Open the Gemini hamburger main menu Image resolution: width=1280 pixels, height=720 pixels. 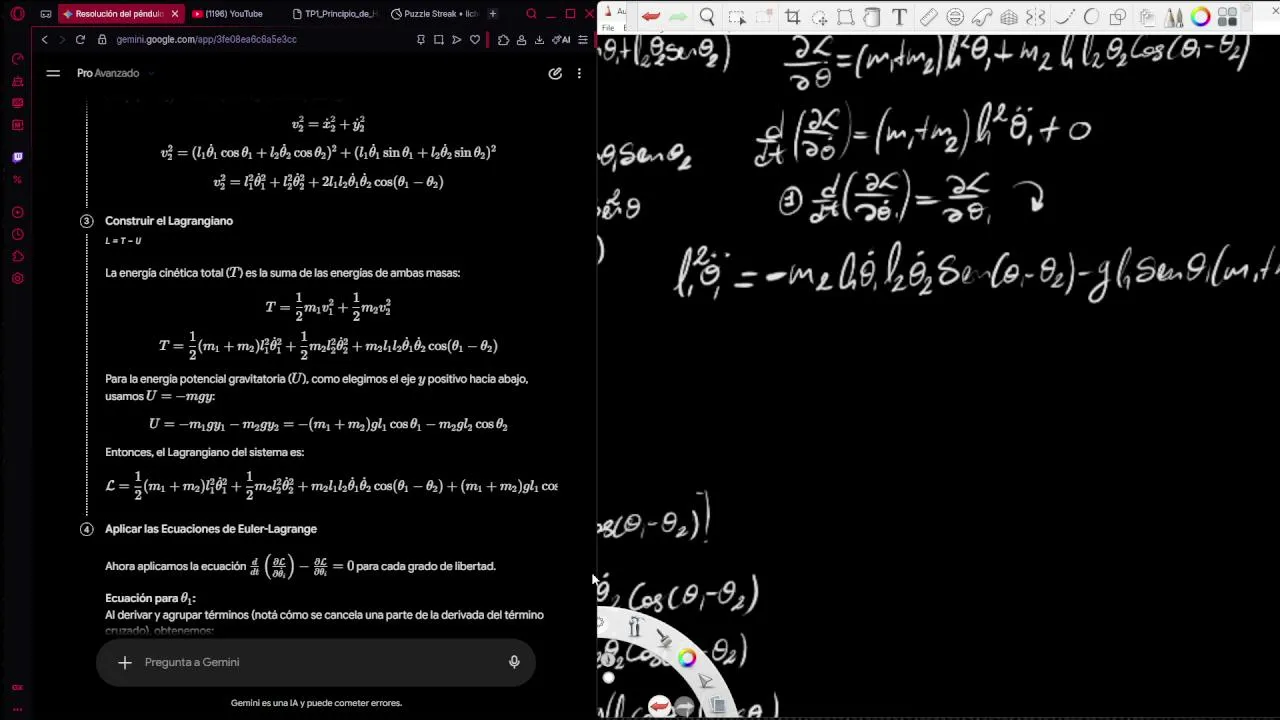coord(53,73)
